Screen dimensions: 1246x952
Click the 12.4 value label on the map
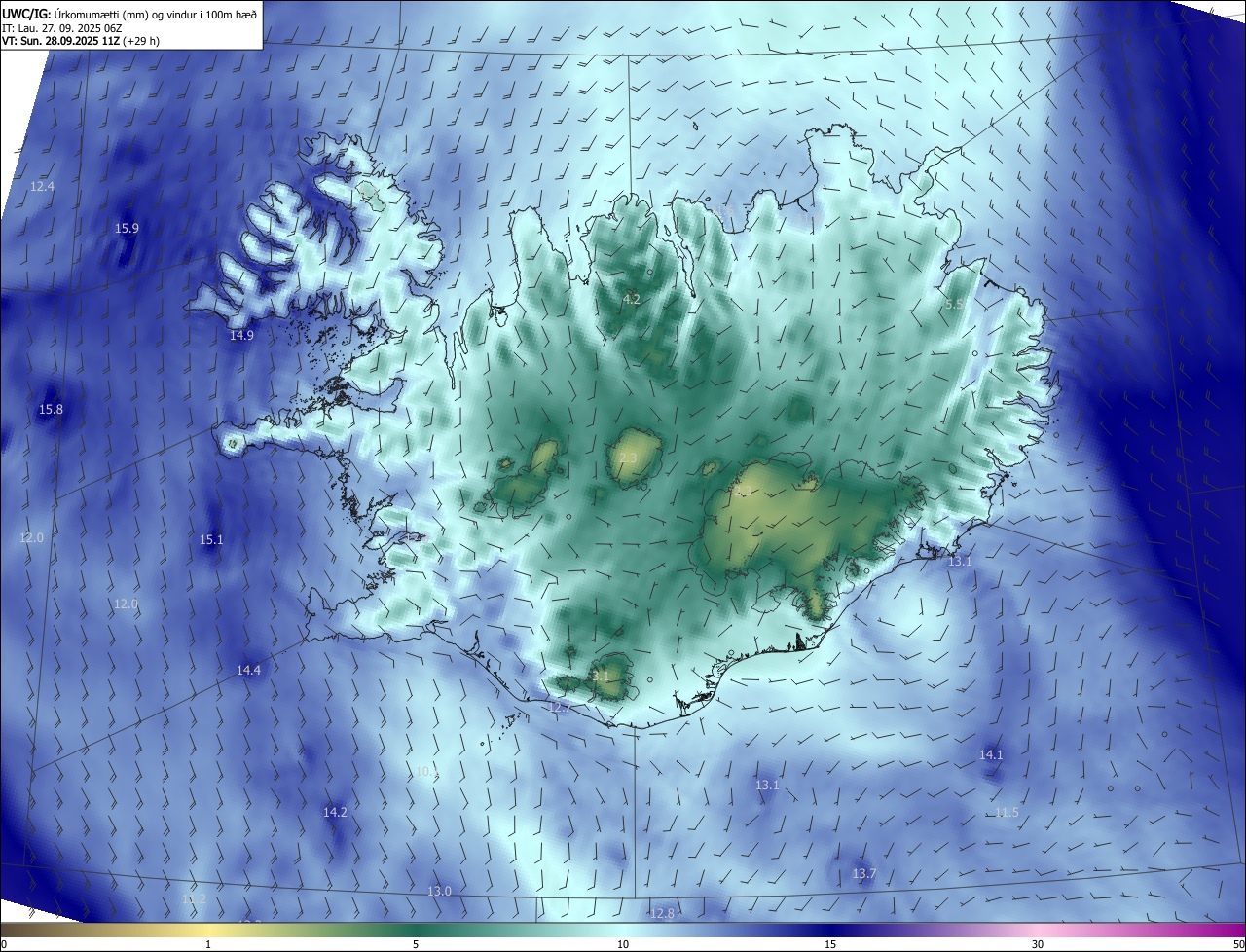click(x=42, y=186)
